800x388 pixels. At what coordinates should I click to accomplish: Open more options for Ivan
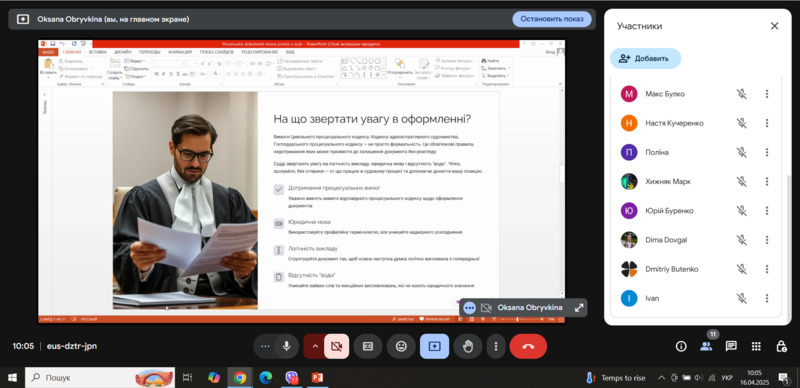[x=766, y=298]
